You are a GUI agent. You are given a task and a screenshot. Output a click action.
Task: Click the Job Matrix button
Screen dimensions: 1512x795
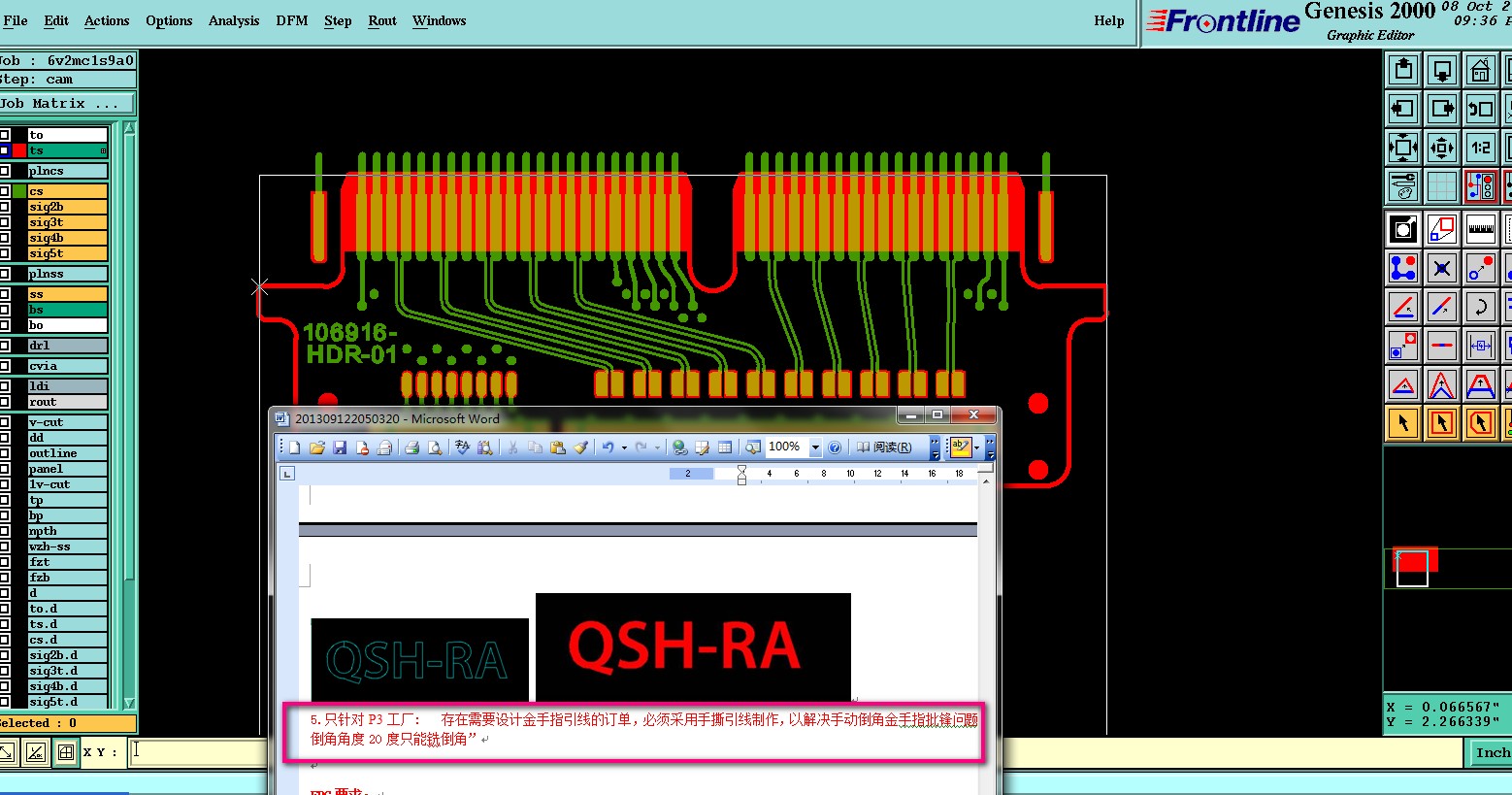(66, 103)
